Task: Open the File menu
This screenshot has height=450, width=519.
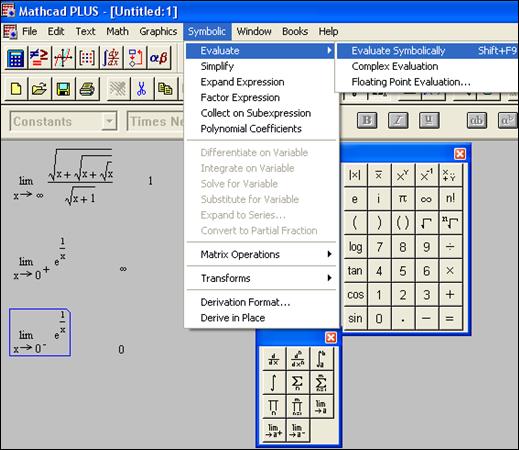Action: pos(30,31)
